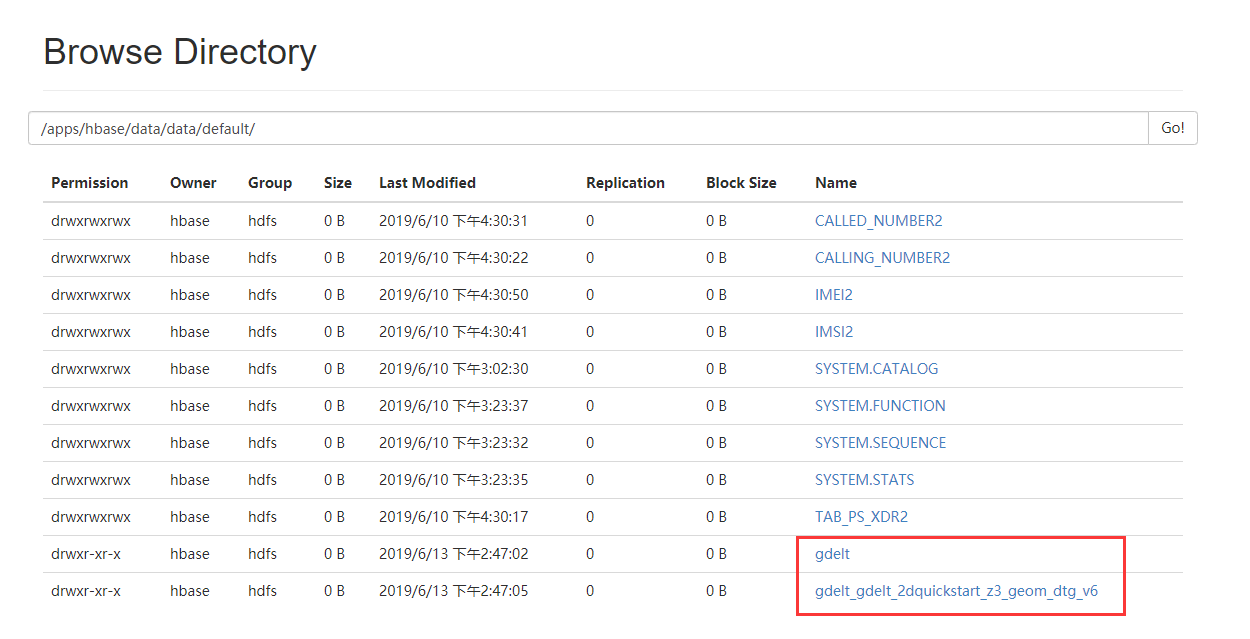This screenshot has height=639, width=1250.
Task: Open the CALLED_NUMBER2 directory link
Action: point(878,221)
